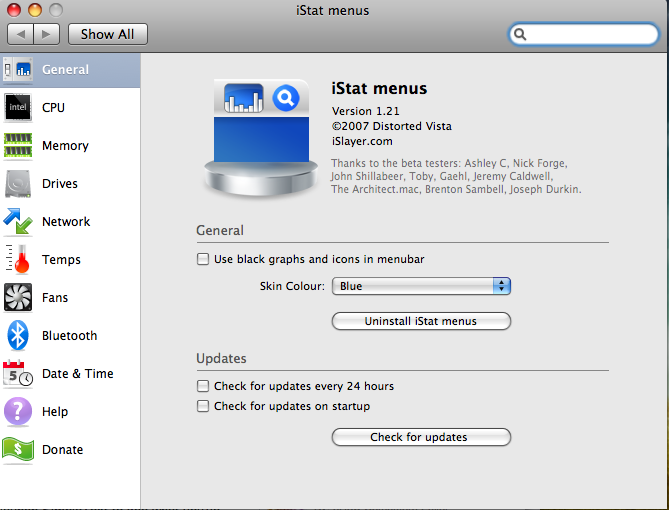Click the Network arrows icon
Screen dimensions: 669x510
(17, 221)
